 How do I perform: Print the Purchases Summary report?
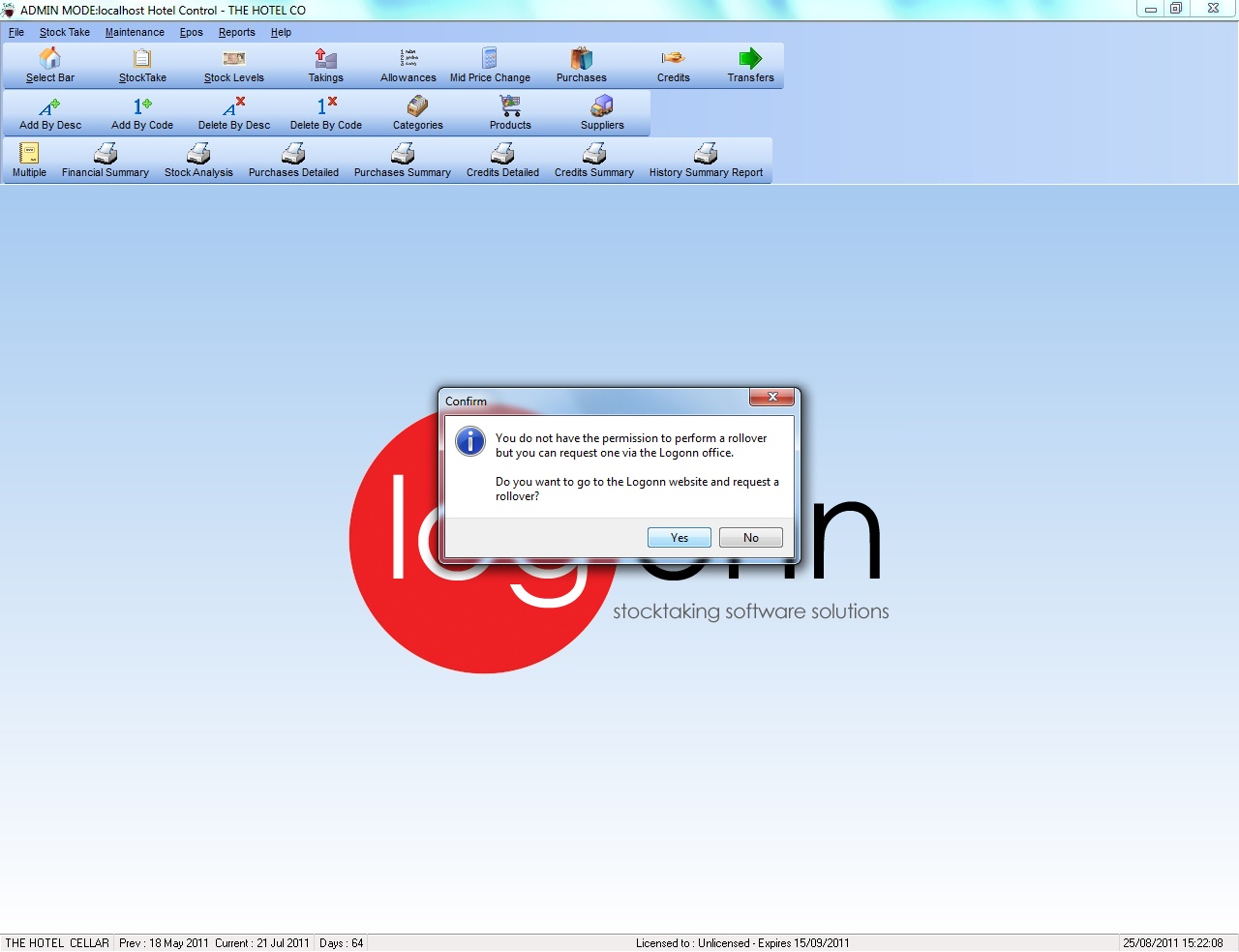click(x=403, y=161)
